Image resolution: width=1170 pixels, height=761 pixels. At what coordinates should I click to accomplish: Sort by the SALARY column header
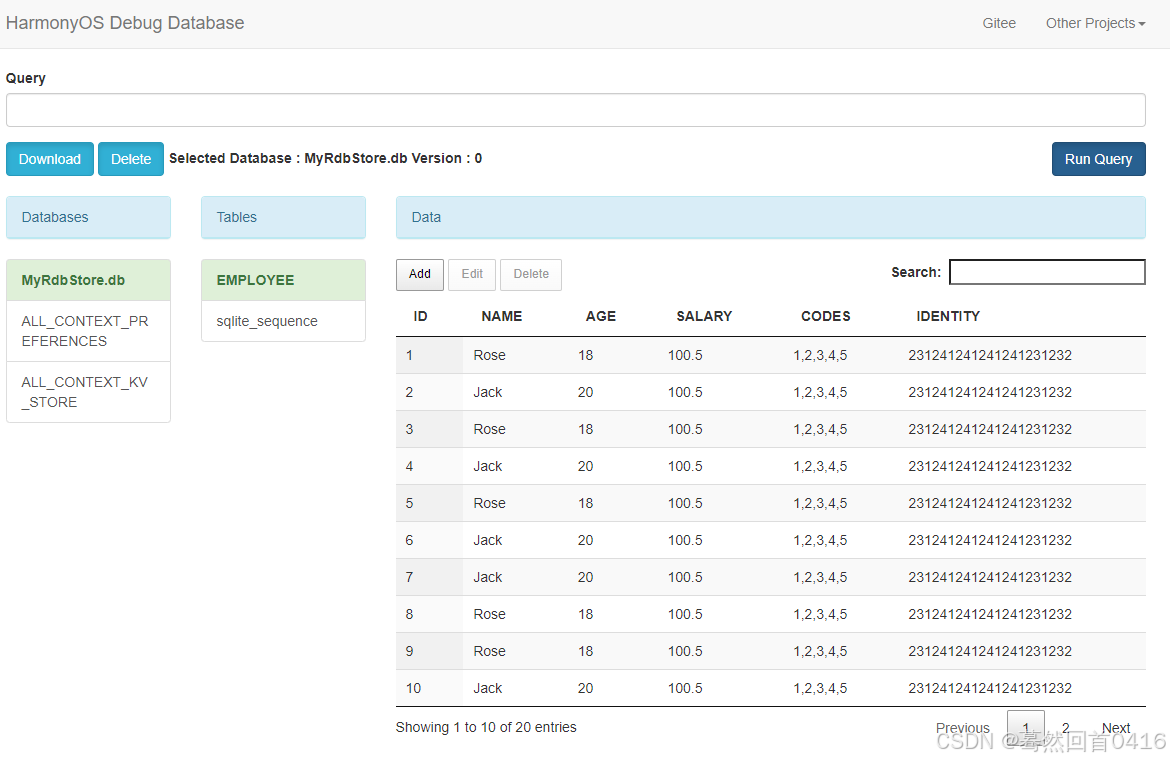(x=704, y=316)
